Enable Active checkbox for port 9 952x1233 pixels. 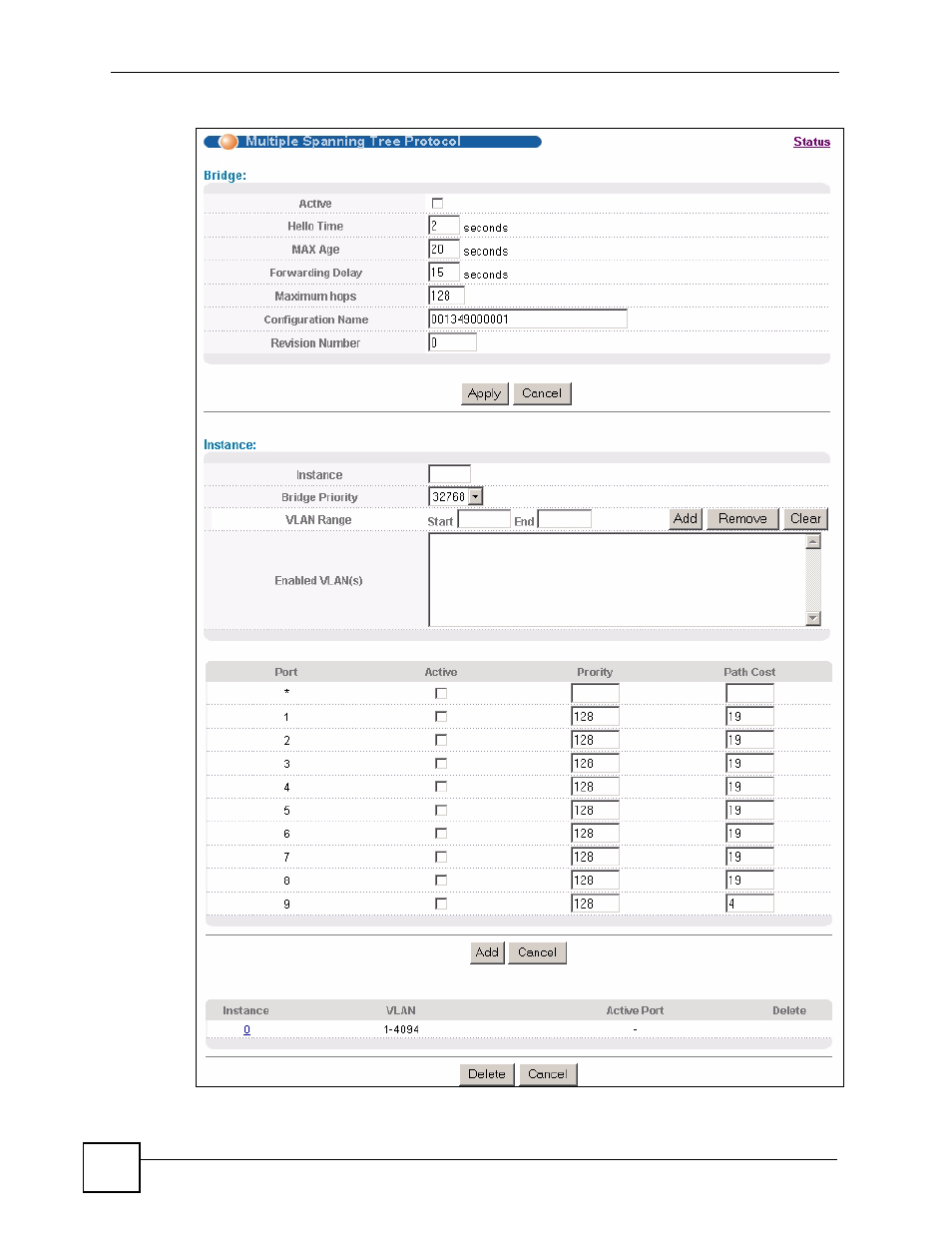[x=441, y=904]
